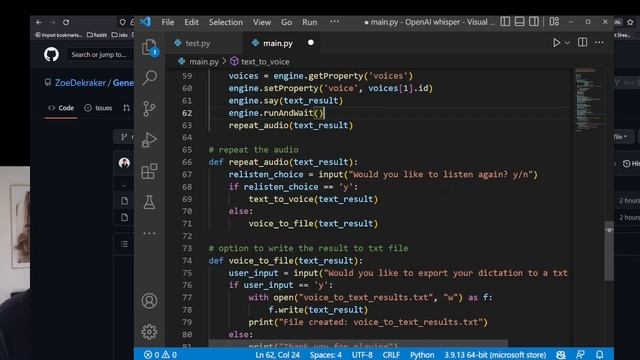Viewport: 640px width, 360px height.
Task: Click the commit author avatar on GitHub
Action: tap(124, 163)
